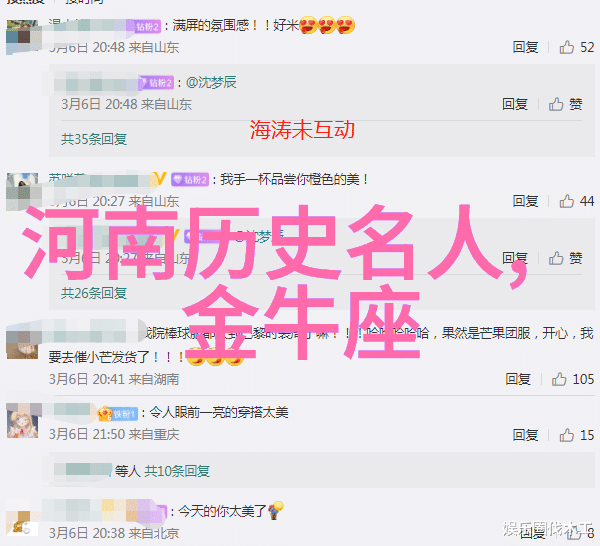Click the purple 钻粉2 badge in top comment
The width and height of the screenshot is (600, 546).
point(148,26)
